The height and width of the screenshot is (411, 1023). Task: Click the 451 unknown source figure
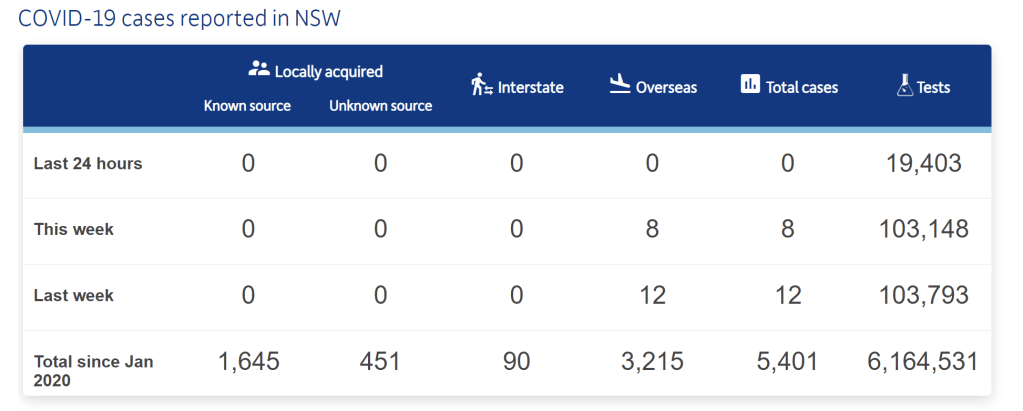click(x=380, y=361)
